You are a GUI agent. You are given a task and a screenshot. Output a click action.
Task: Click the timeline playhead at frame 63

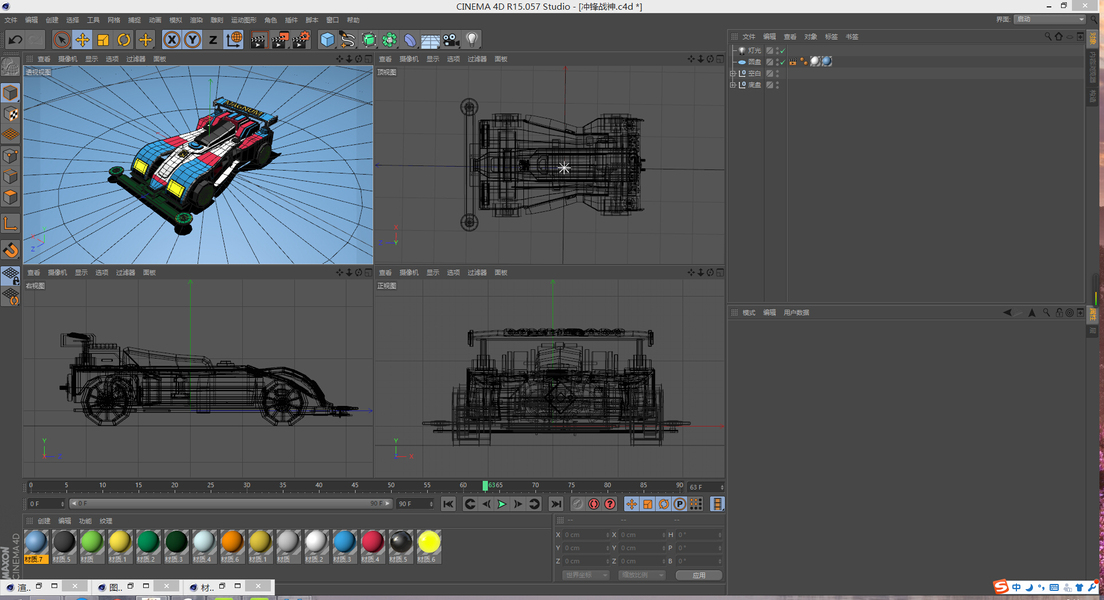pyautogui.click(x=485, y=486)
